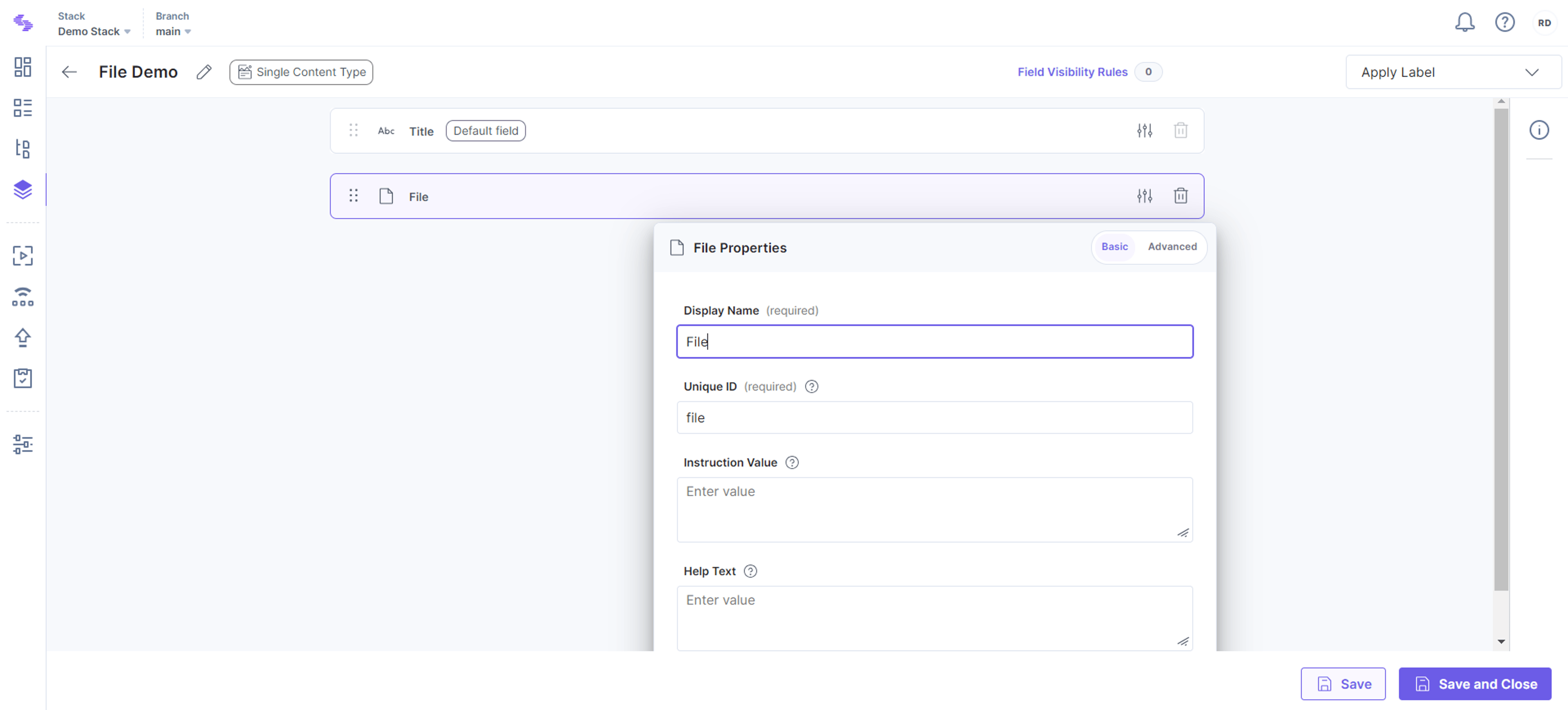Viewport: 1568px width, 710px height.
Task: Open the Tasks clipboard sidebar icon
Action: pos(22,378)
